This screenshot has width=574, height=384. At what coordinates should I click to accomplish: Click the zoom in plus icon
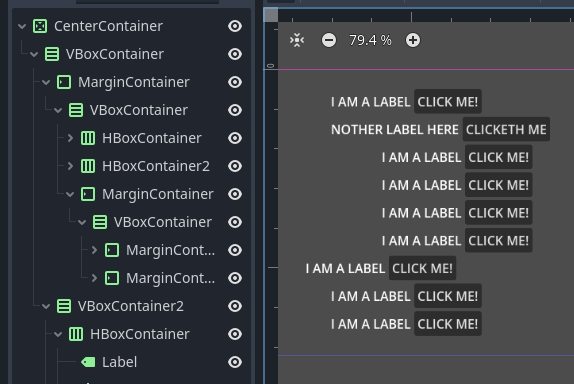tap(413, 40)
